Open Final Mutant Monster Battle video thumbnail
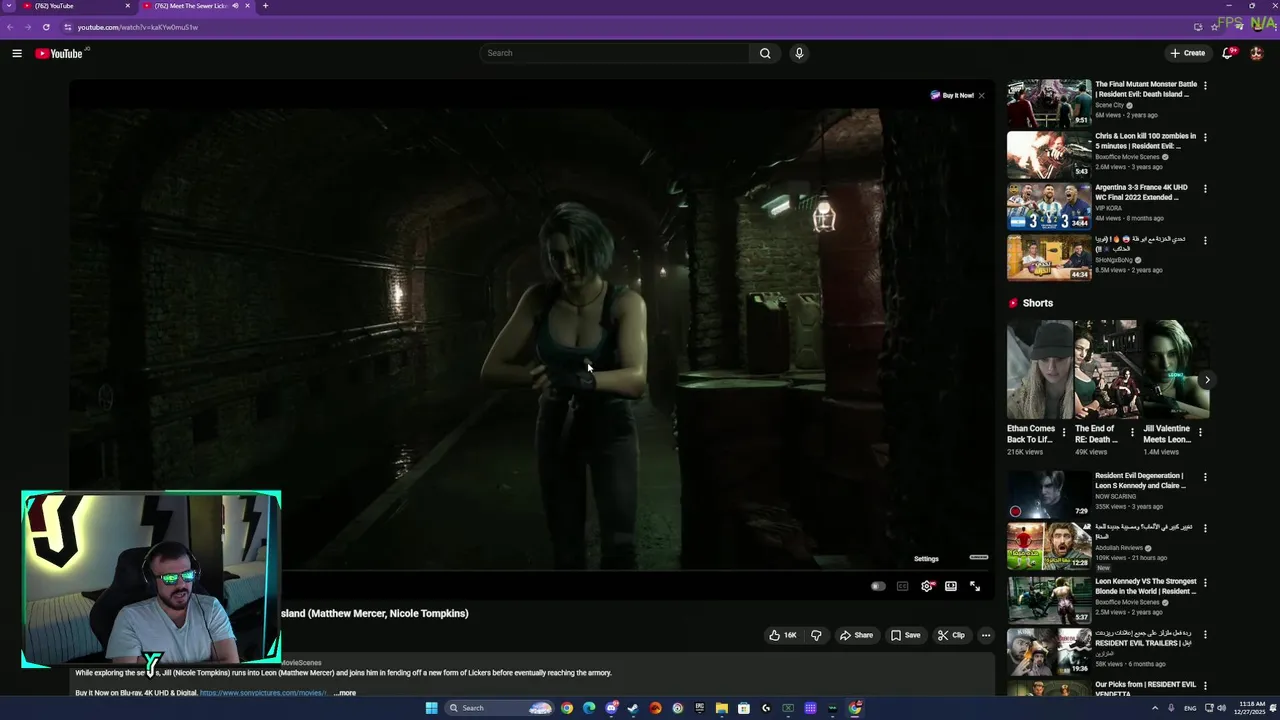The width and height of the screenshot is (1280, 720). point(1049,103)
